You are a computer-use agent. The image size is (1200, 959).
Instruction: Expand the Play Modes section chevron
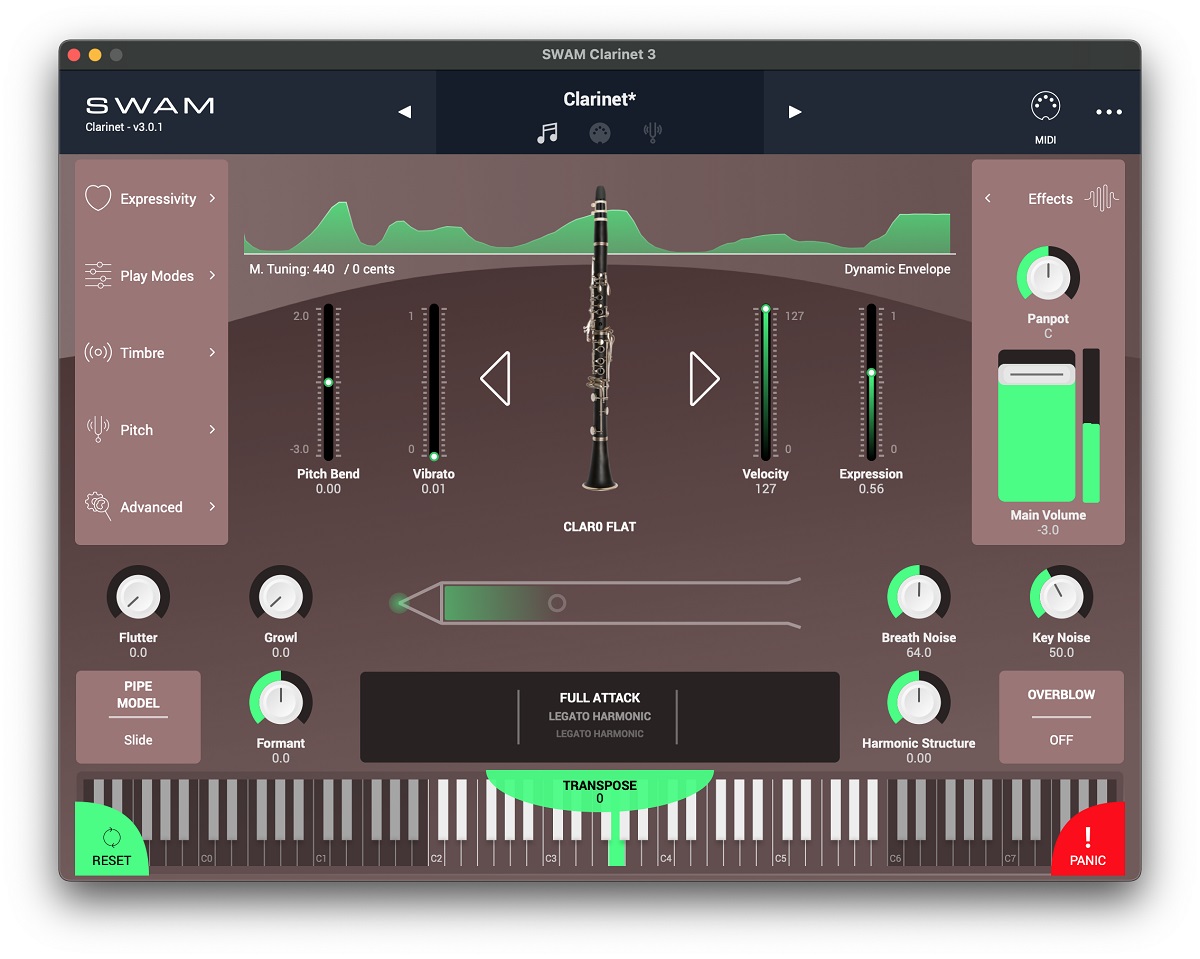[x=212, y=275]
